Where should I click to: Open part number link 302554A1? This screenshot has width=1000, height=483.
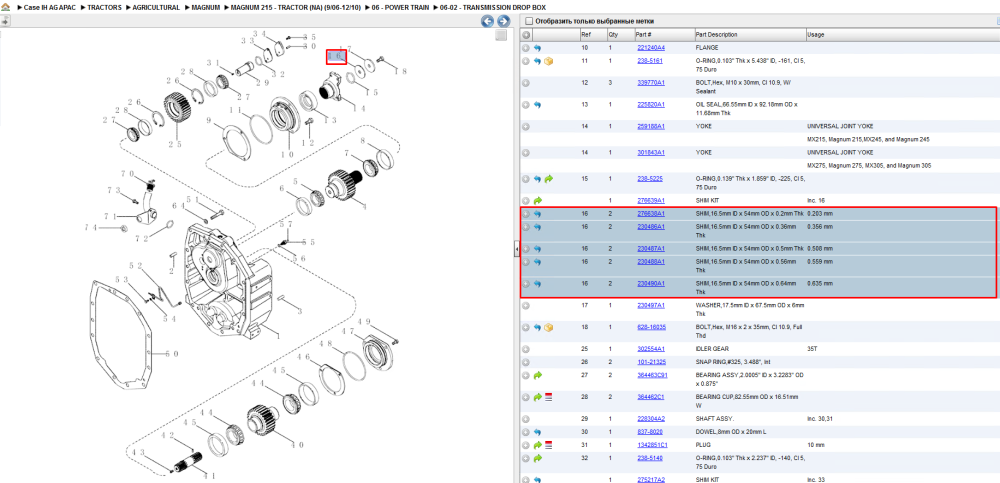coord(651,349)
